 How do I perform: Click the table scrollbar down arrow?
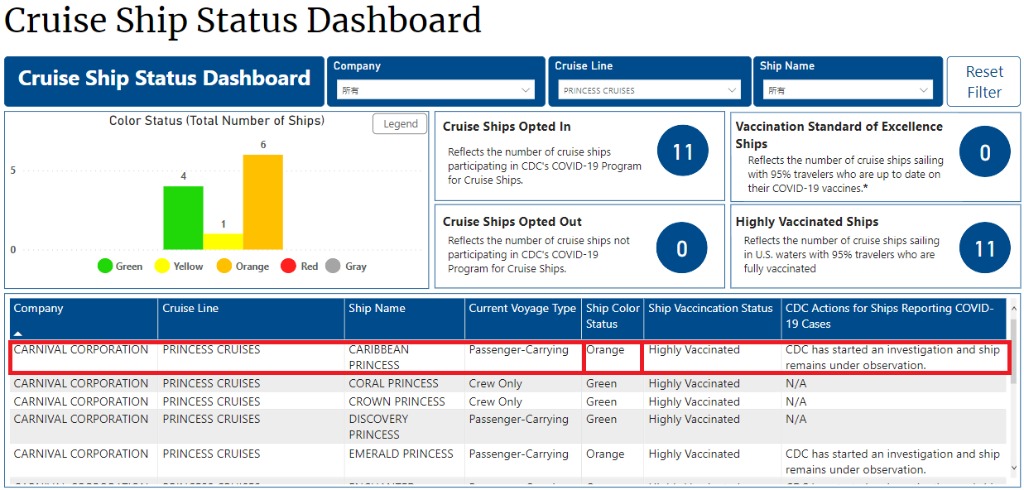tap(1014, 468)
